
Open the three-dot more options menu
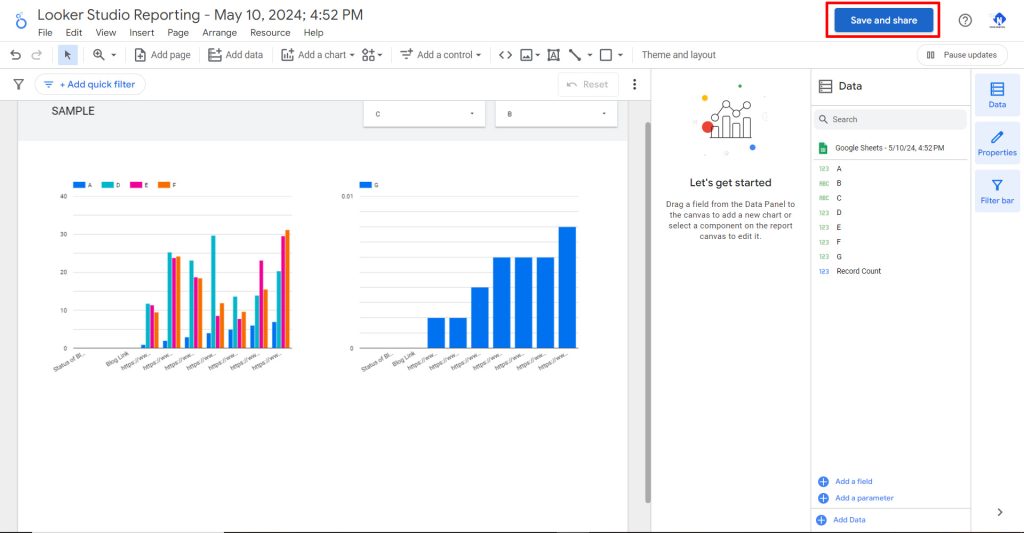634,85
